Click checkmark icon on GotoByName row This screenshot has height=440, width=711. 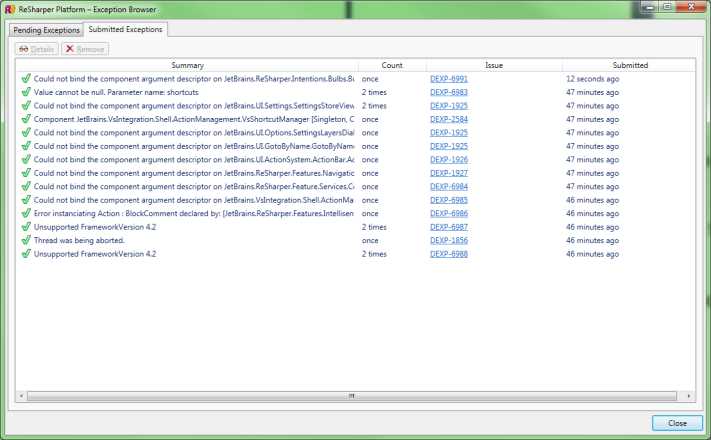26,146
